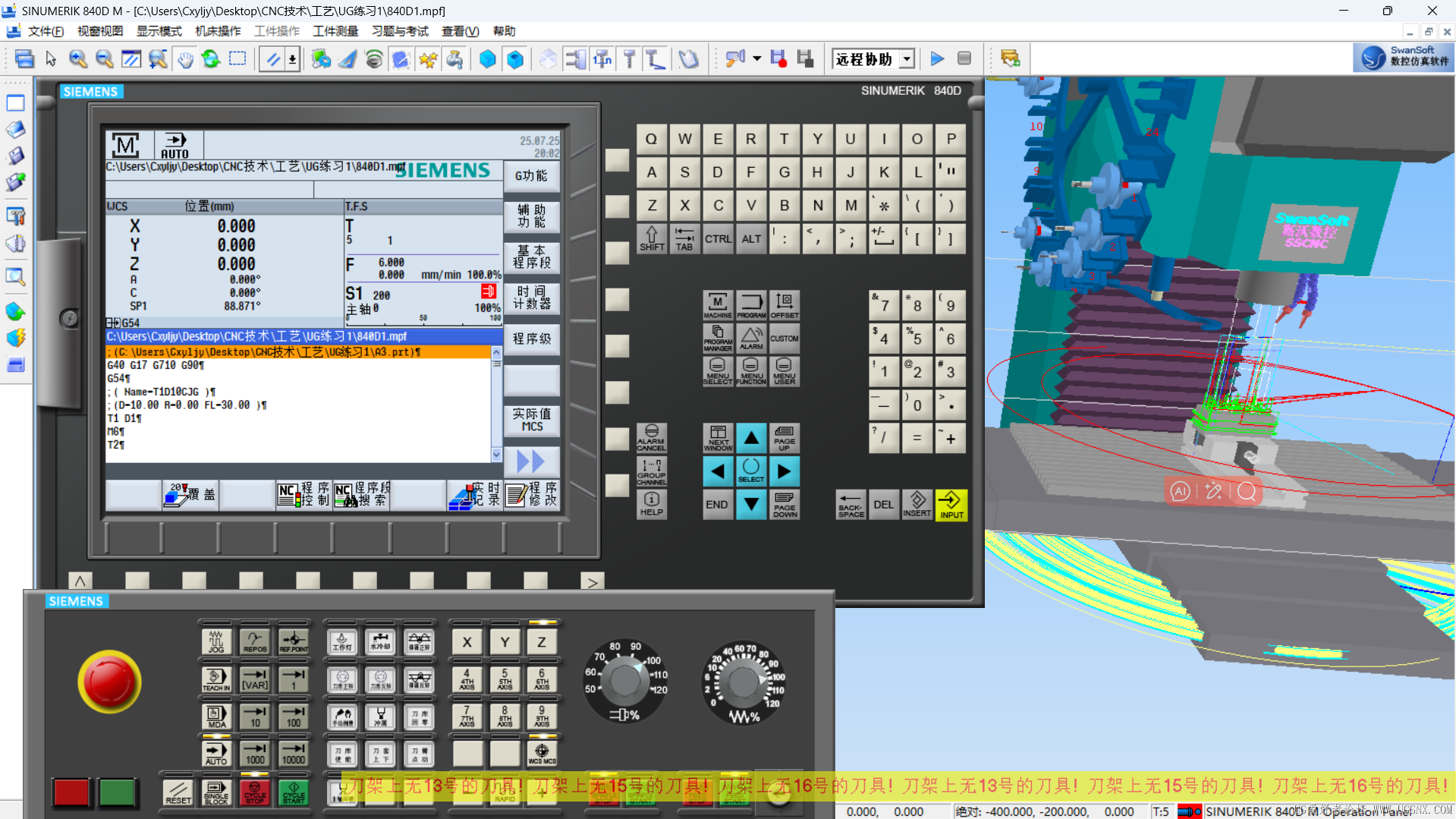Open the 远程协助 combo box arrow
This screenshot has width=1456, height=819.
click(907, 59)
